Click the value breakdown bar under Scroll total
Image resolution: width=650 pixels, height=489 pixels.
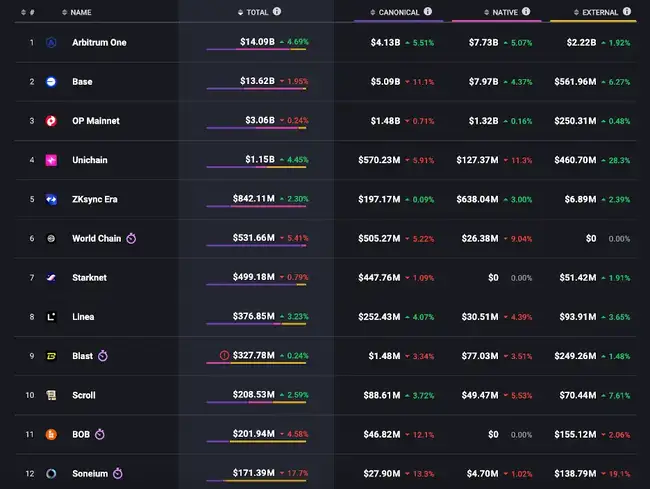coord(256,403)
